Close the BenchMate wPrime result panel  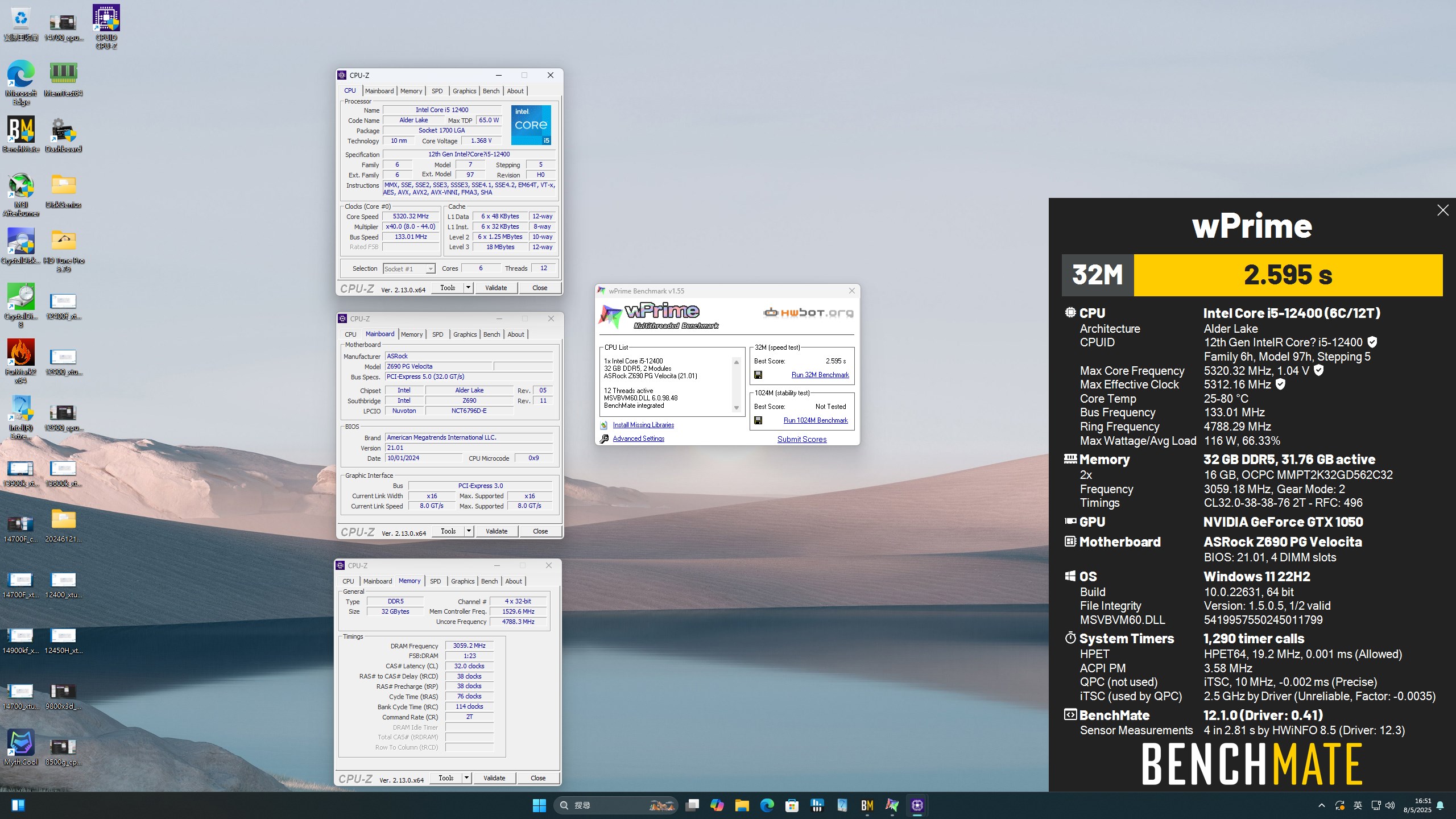[x=1443, y=210]
